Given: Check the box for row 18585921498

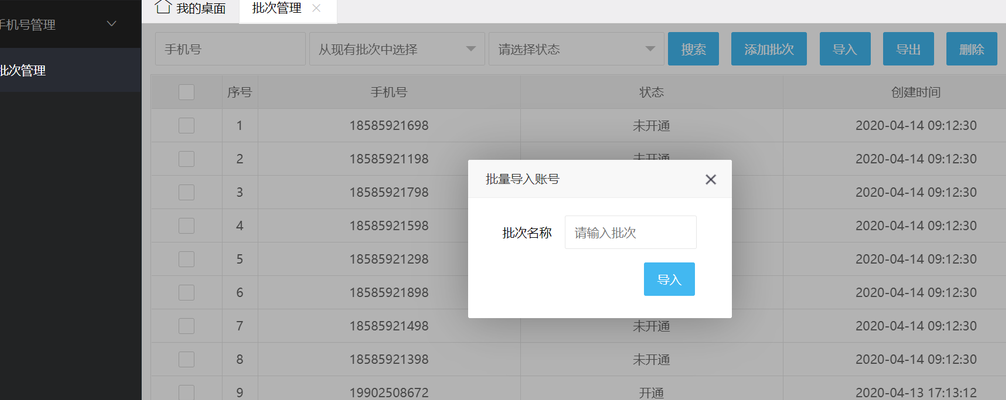Looking at the screenshot, I should (186, 326).
